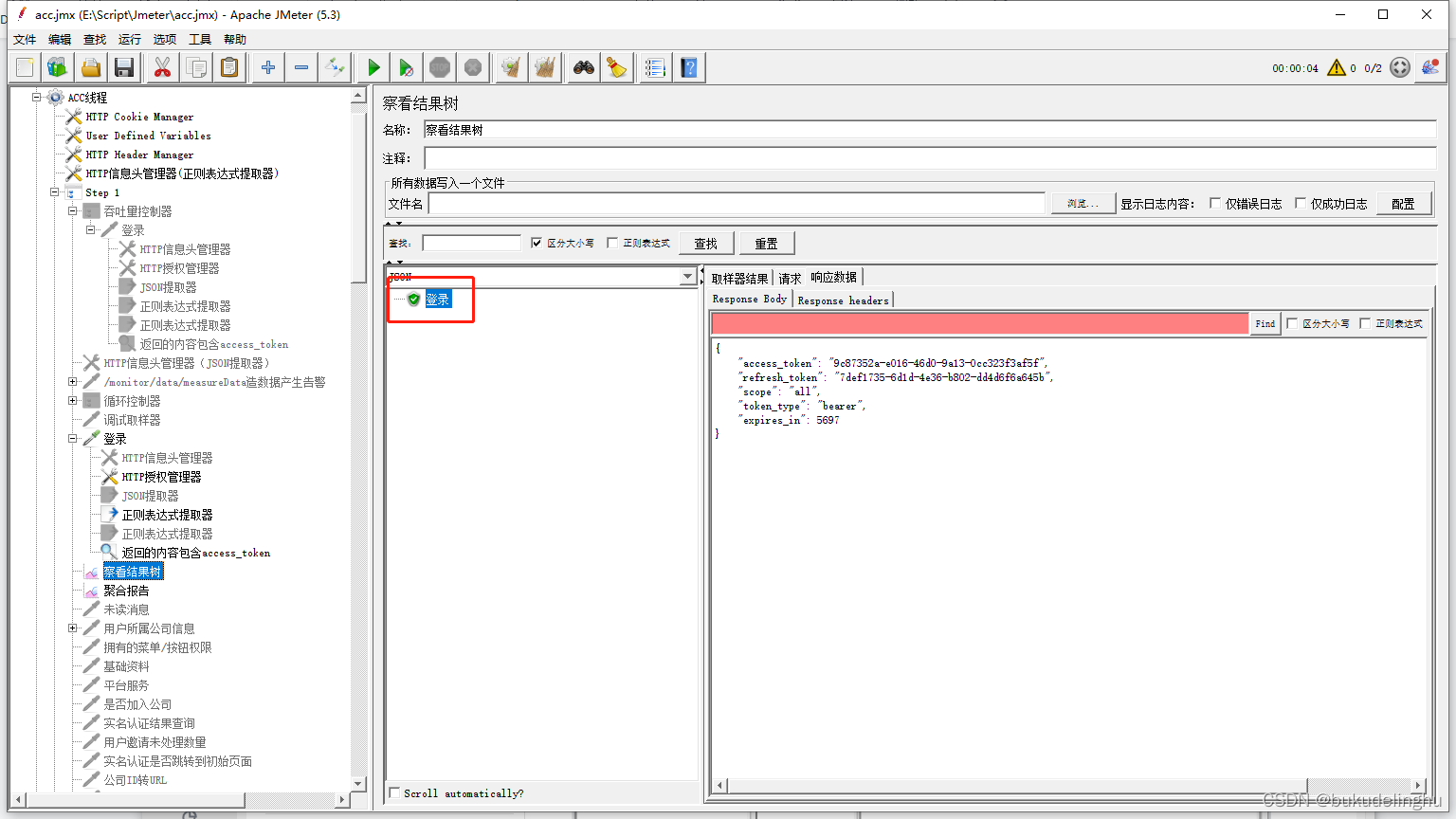The width and height of the screenshot is (1456, 819).
Task: Switch to Response headers tab
Action: pos(844,300)
